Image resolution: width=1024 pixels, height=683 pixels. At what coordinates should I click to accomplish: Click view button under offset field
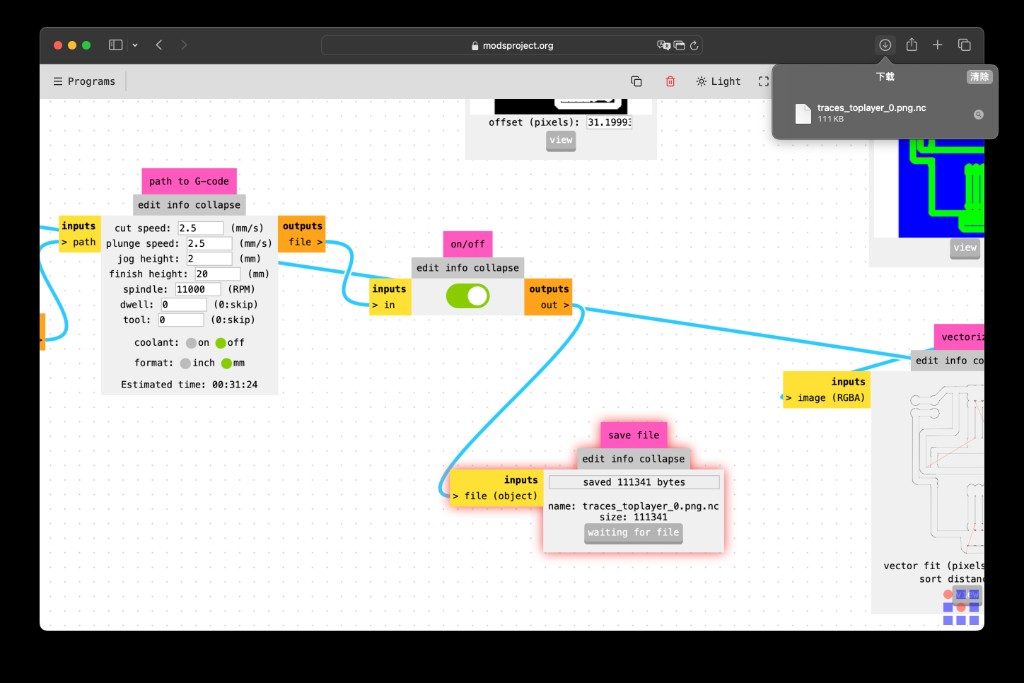[x=561, y=140]
